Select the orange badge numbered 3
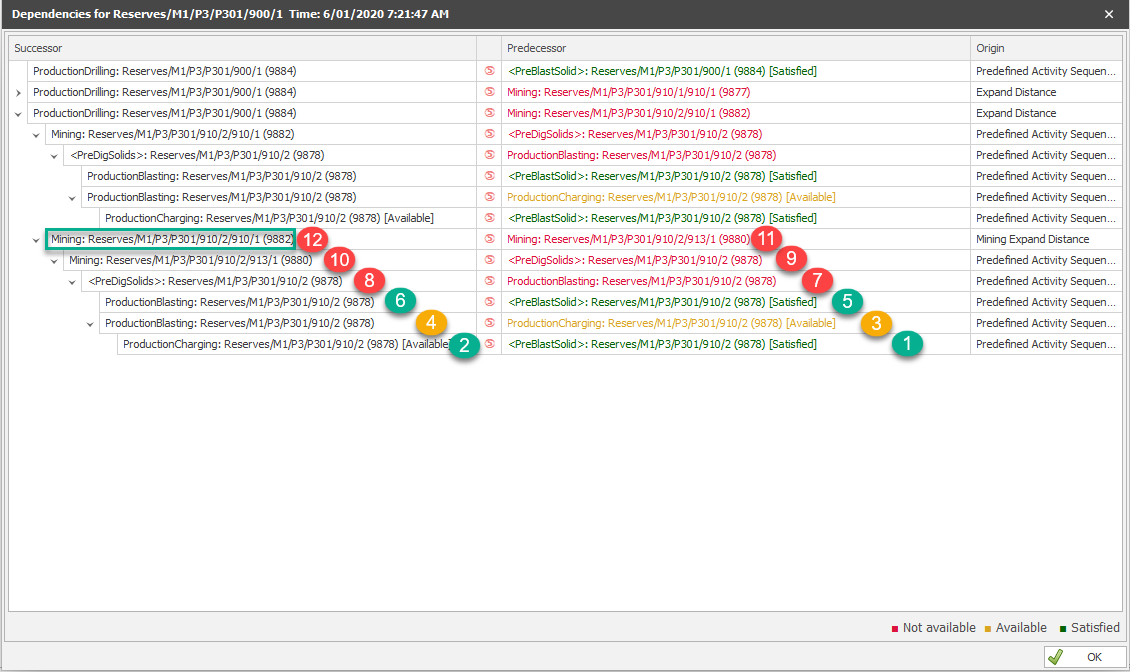1130x672 pixels. [876, 324]
